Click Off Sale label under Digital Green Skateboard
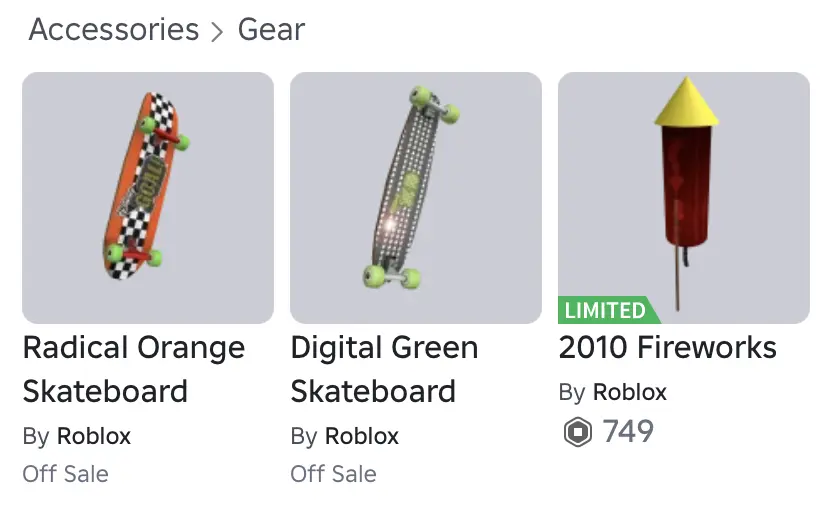The image size is (840, 518). click(x=333, y=473)
